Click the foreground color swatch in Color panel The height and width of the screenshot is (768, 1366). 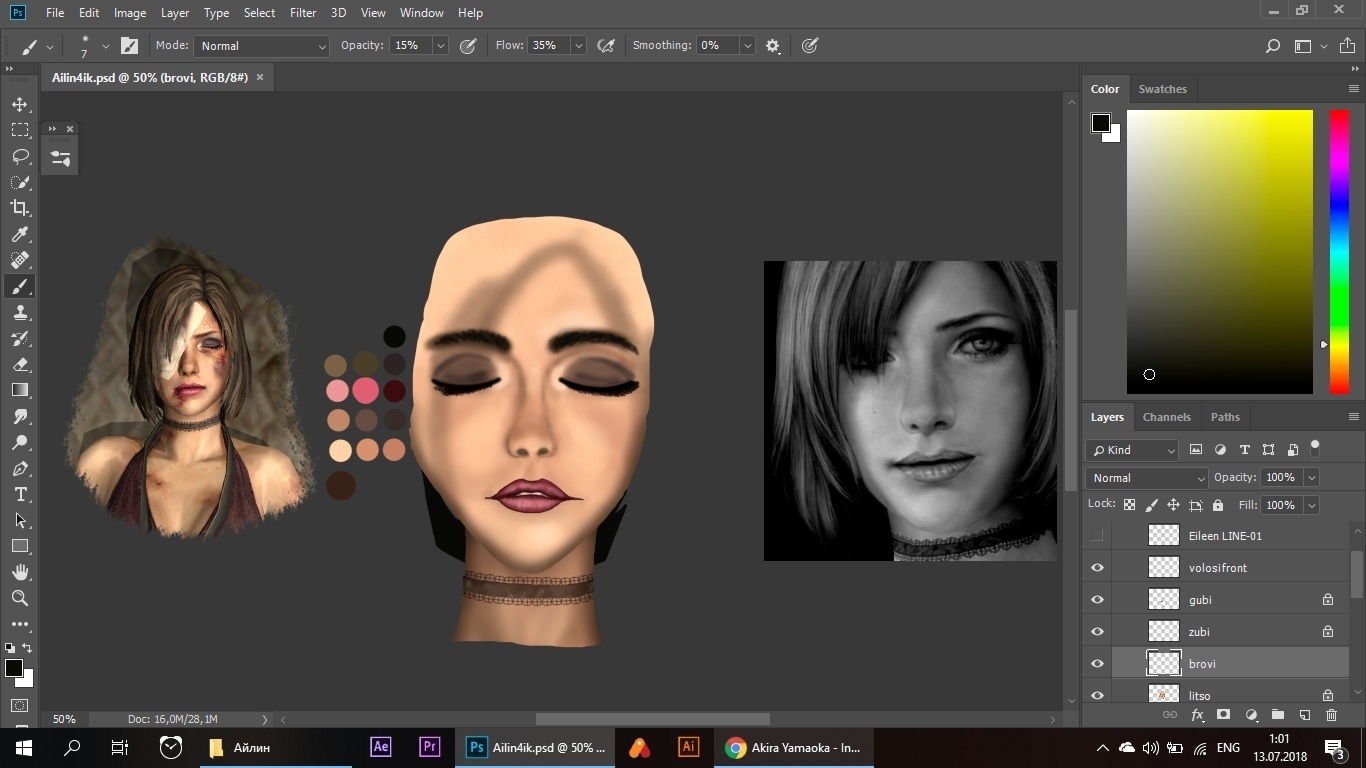click(1101, 123)
